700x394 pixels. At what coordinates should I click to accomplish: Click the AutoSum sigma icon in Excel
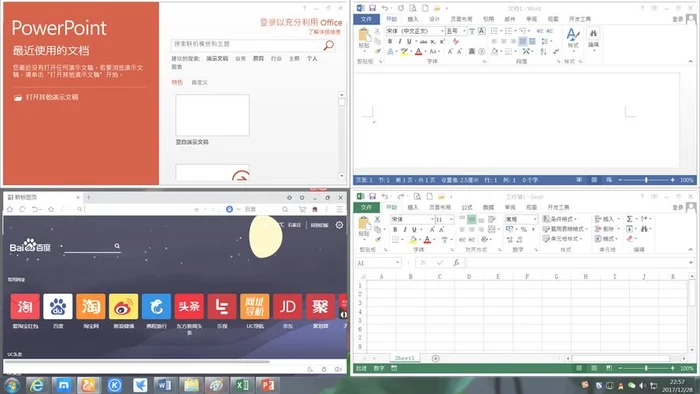[x=629, y=219]
